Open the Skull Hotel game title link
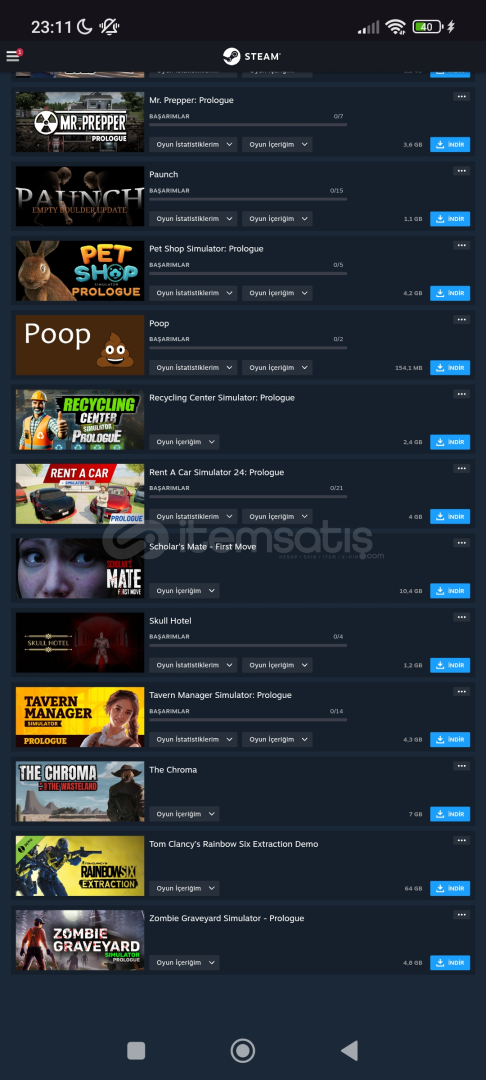This screenshot has width=486, height=1080. pyautogui.click(x=171, y=621)
